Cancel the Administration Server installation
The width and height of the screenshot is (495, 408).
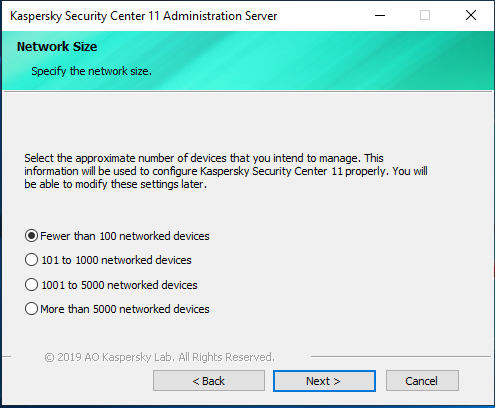[422, 381]
